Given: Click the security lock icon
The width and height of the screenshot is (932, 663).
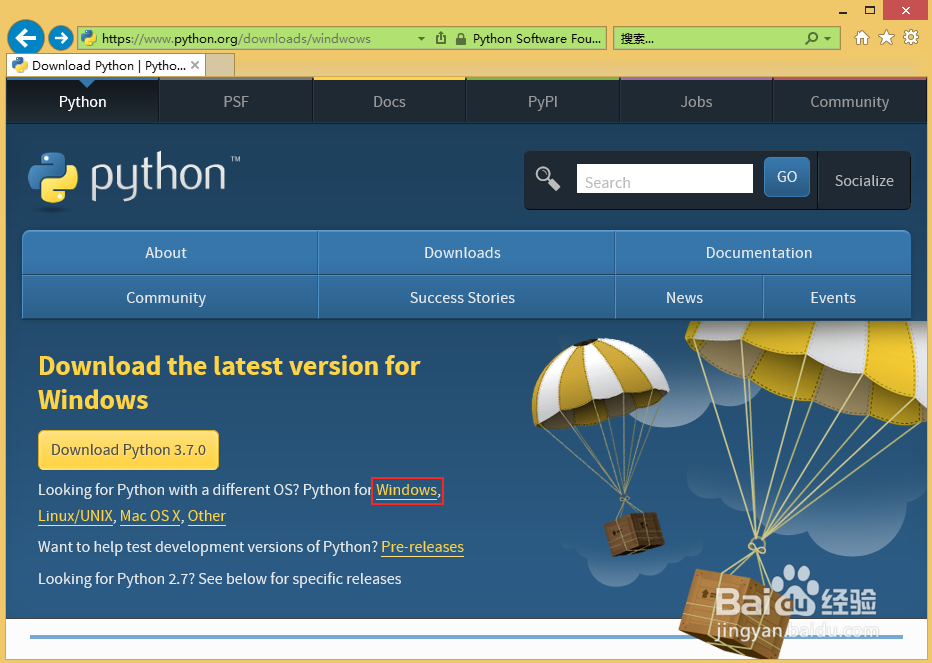Looking at the screenshot, I should [461, 39].
